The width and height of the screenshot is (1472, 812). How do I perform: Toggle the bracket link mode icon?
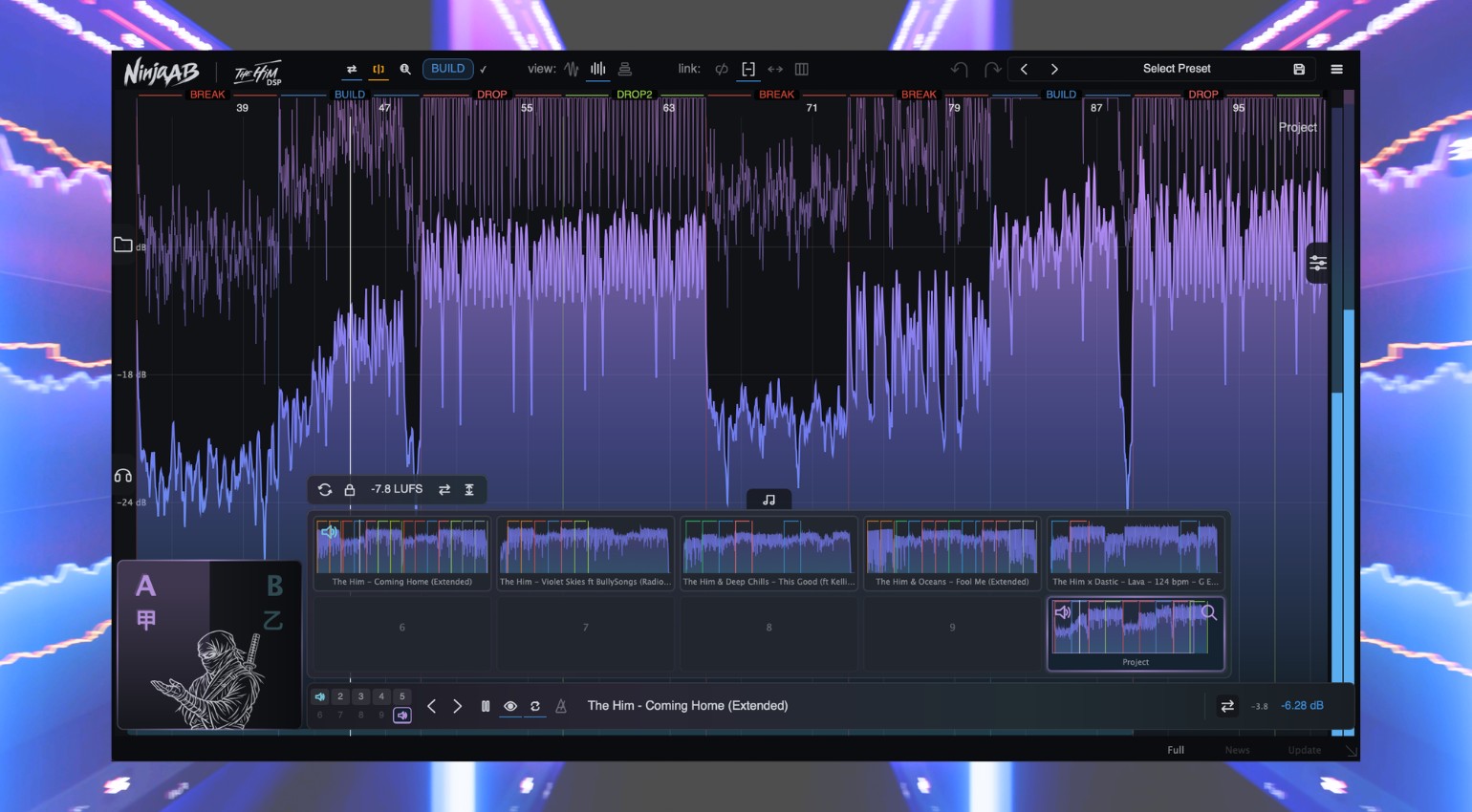pos(748,69)
